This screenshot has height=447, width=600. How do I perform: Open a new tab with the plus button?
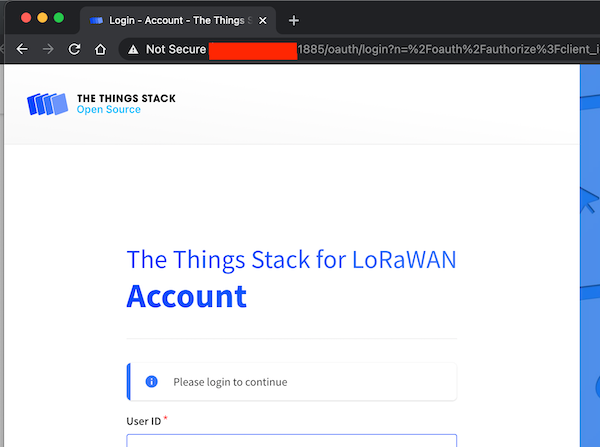tap(293, 20)
